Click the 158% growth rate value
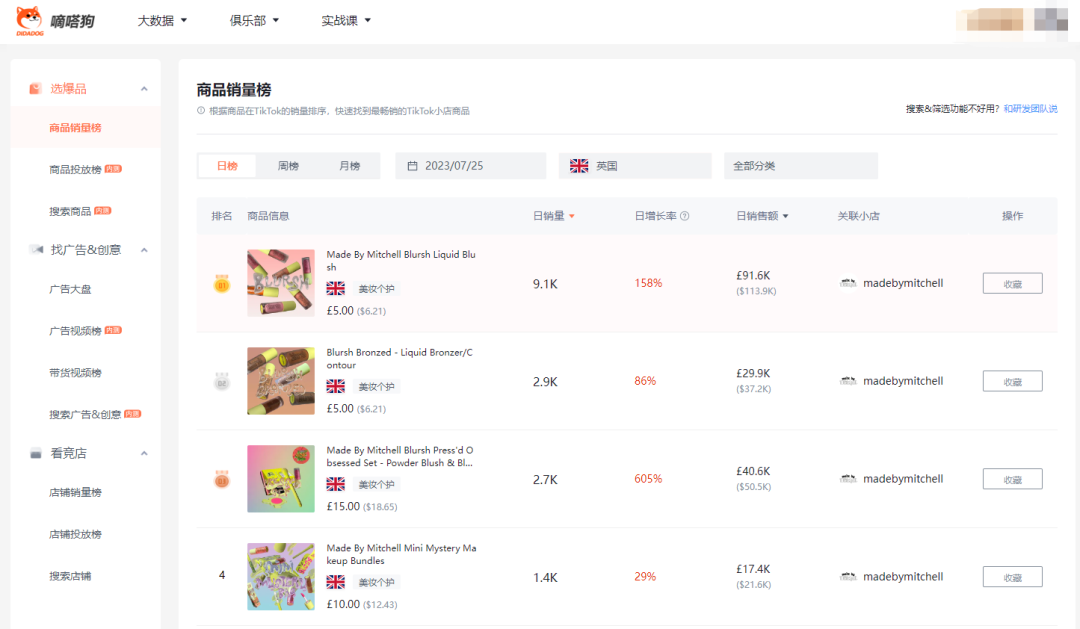 648,283
